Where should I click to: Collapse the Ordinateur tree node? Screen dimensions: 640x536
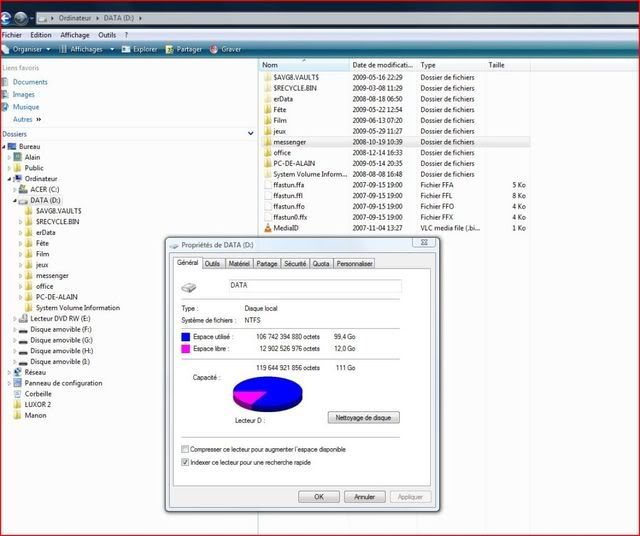tap(9, 179)
